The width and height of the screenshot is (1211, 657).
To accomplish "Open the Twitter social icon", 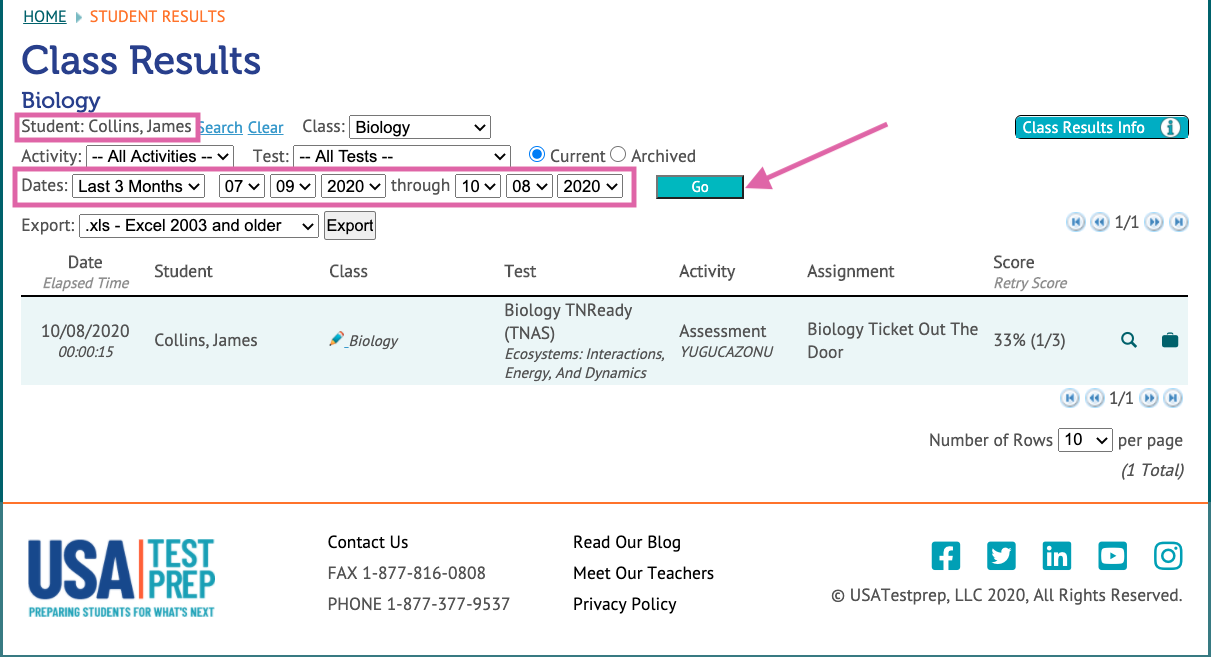I will pyautogui.click(x=1001, y=556).
